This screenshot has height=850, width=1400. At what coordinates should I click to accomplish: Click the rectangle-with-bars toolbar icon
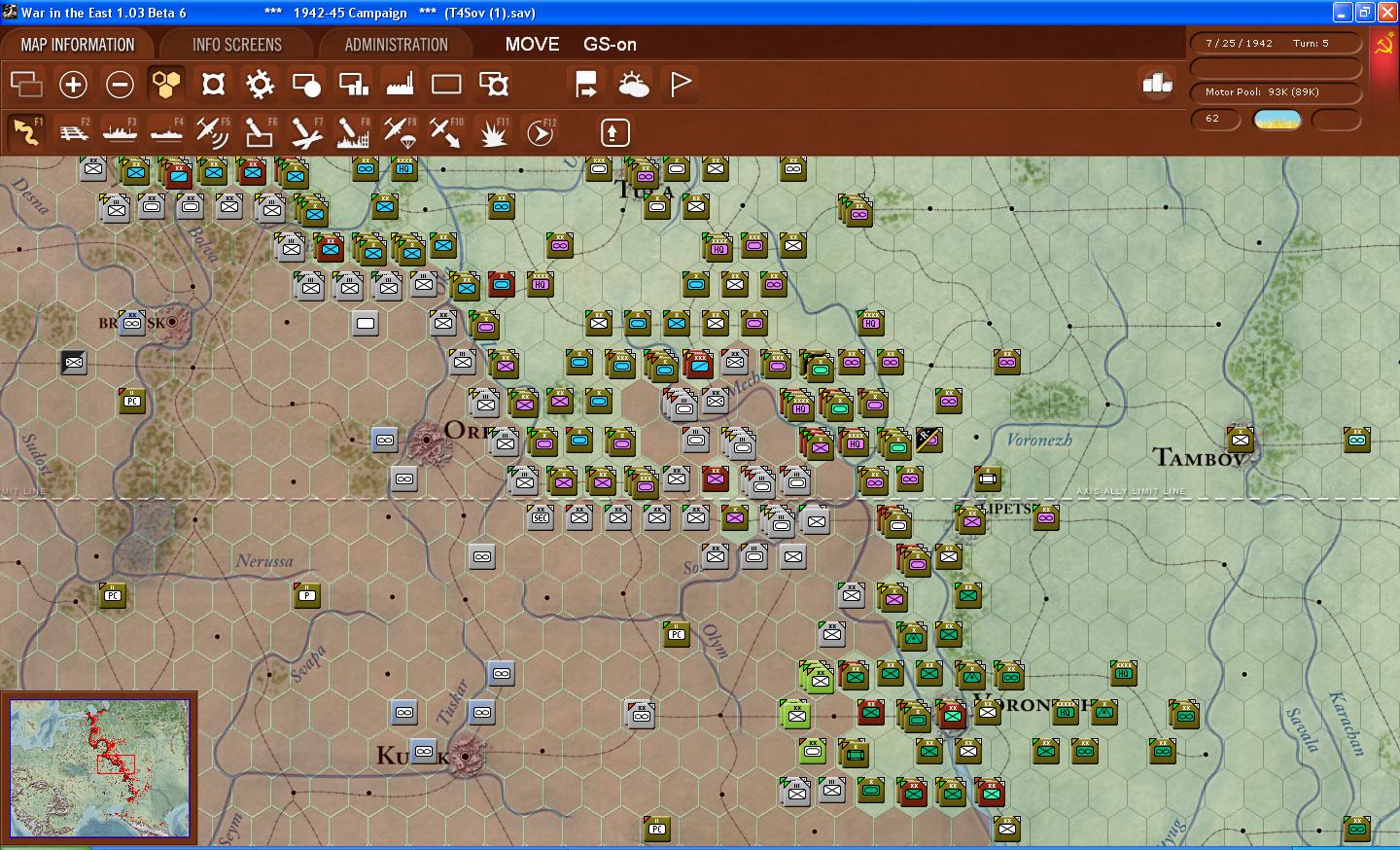[x=353, y=85]
